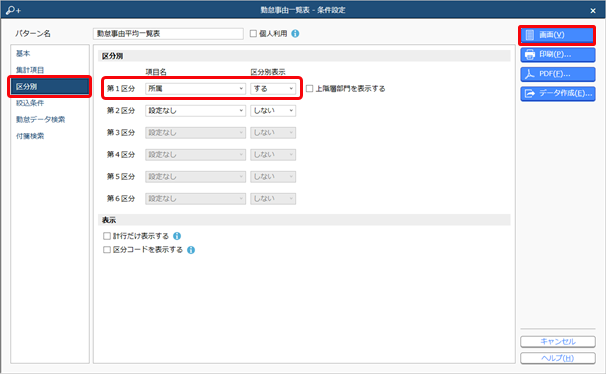The width and height of the screenshot is (606, 374).
Task: Check 計行だけ表示する option
Action: click(107, 236)
